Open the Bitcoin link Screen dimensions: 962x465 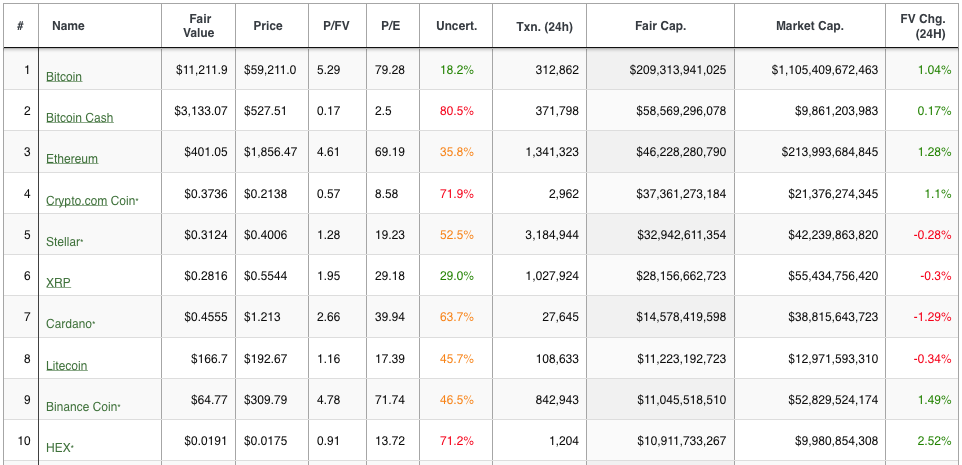64,77
